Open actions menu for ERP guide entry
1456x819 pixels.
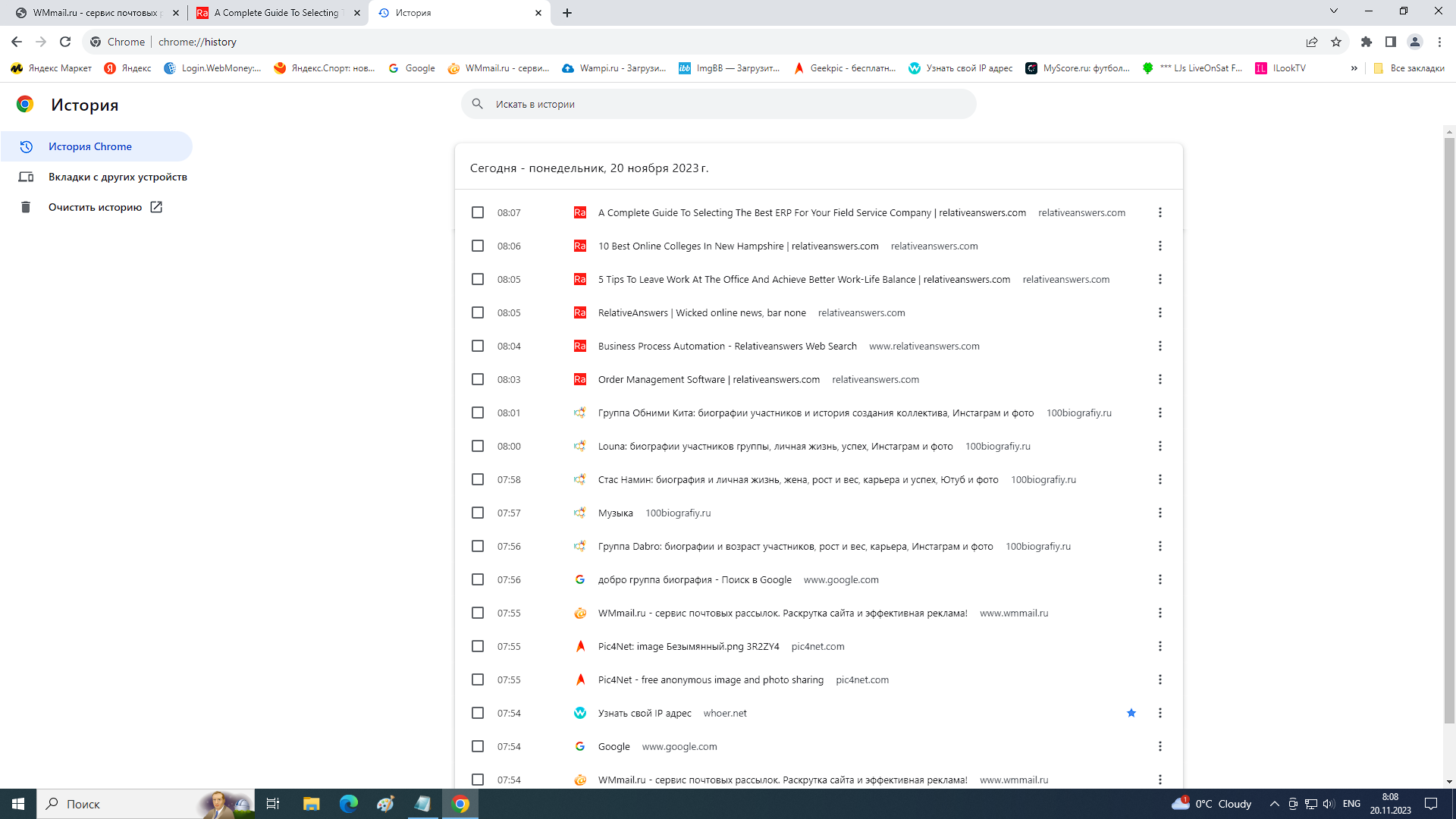coord(1159,212)
